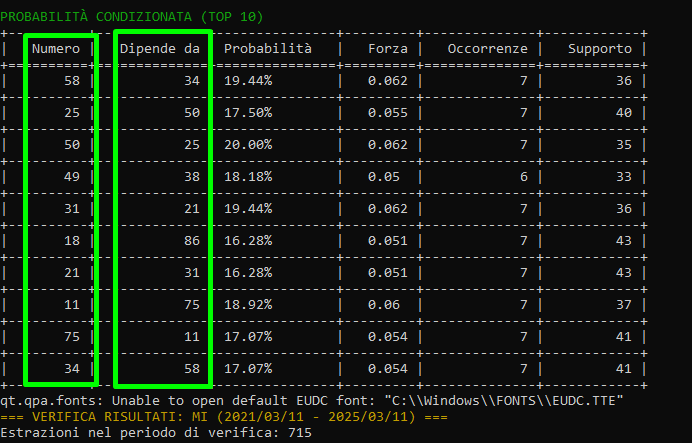
Task: Select the Forza value 0.06 in row 11
Action: click(384, 304)
